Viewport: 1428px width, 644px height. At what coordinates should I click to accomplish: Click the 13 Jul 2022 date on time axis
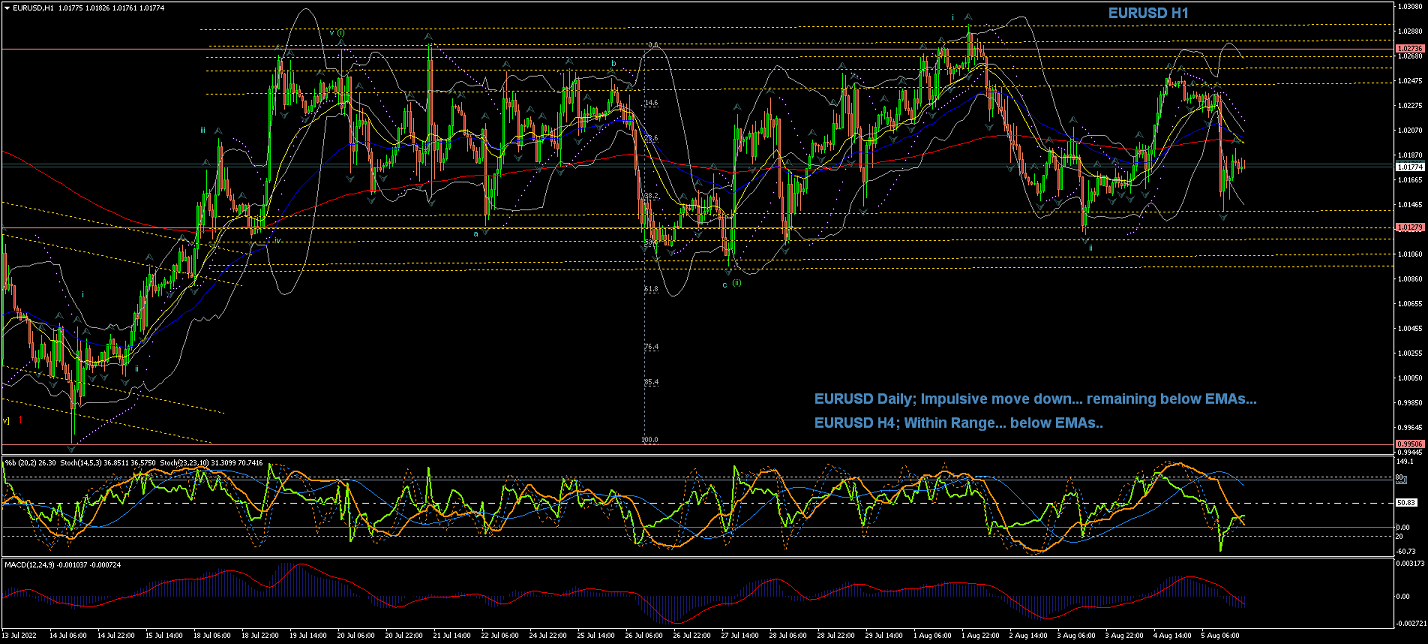[22, 636]
